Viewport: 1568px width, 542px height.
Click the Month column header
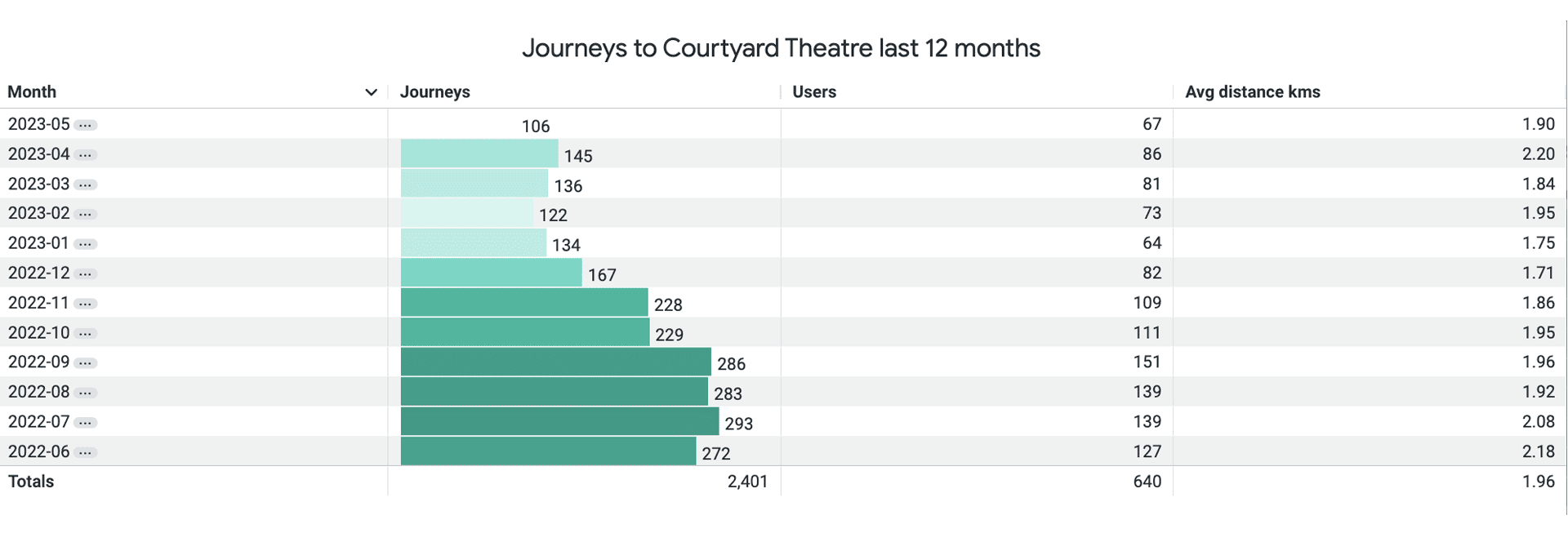(33, 92)
